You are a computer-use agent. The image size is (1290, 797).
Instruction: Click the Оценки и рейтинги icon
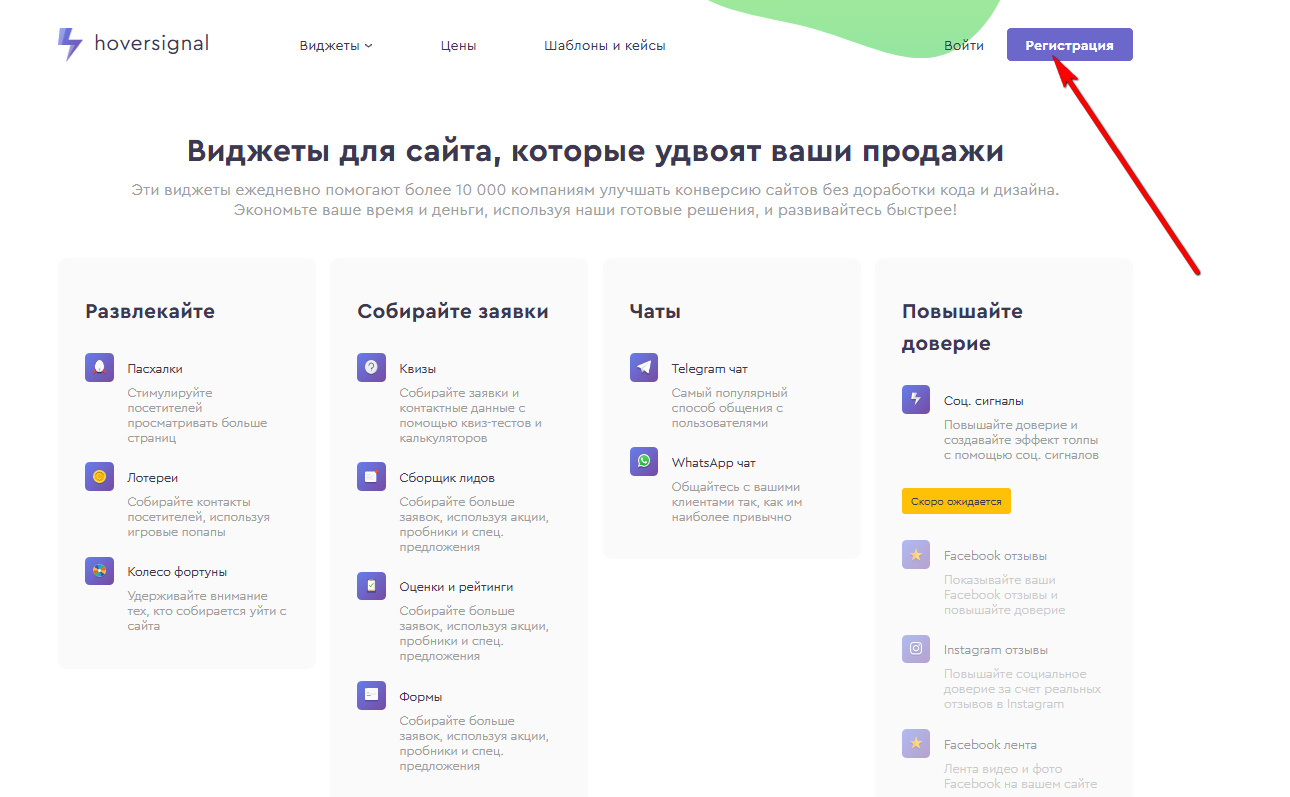click(372, 586)
